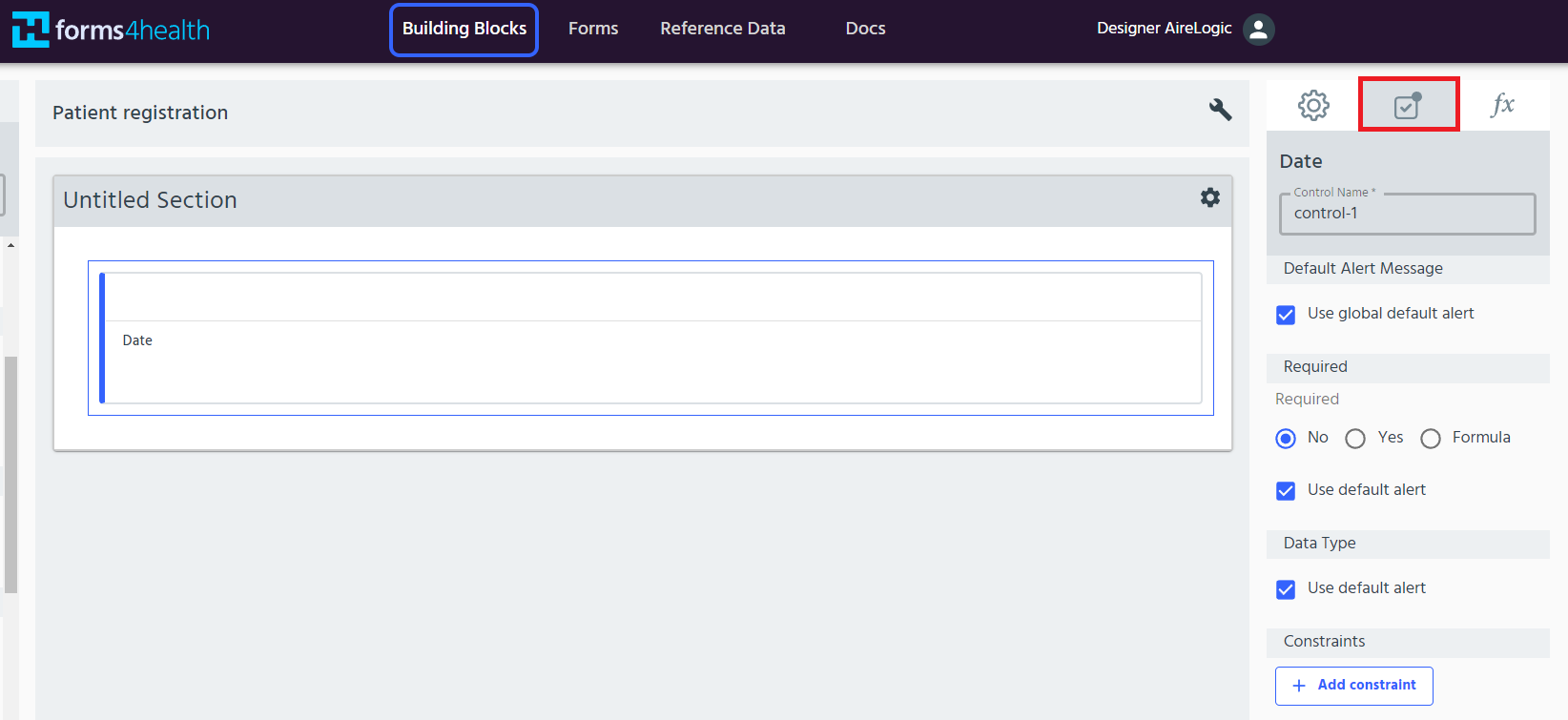Open Reference Data page
The height and width of the screenshot is (720, 1568).
pyautogui.click(x=723, y=29)
